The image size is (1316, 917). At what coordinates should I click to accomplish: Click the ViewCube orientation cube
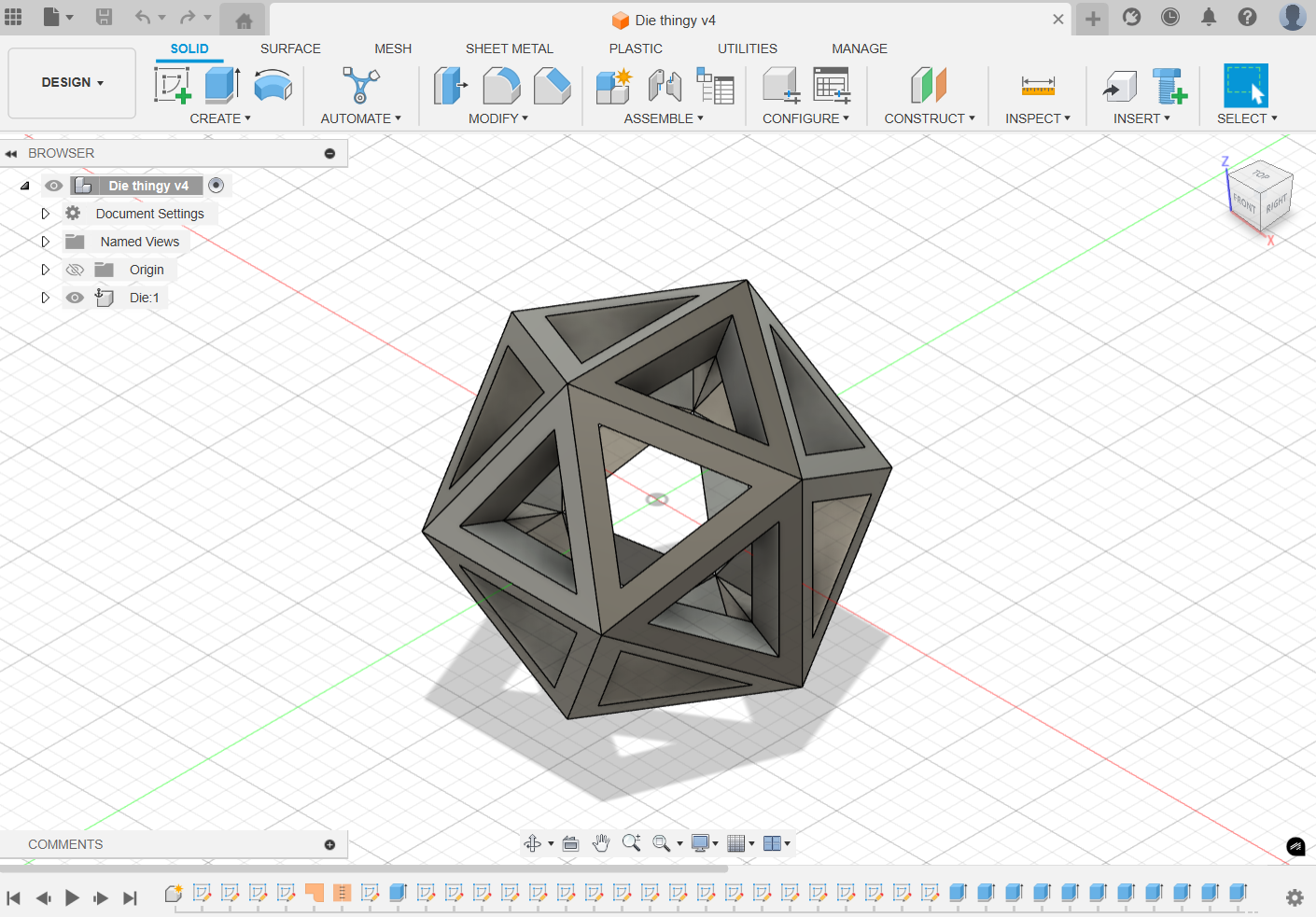coord(1260,196)
